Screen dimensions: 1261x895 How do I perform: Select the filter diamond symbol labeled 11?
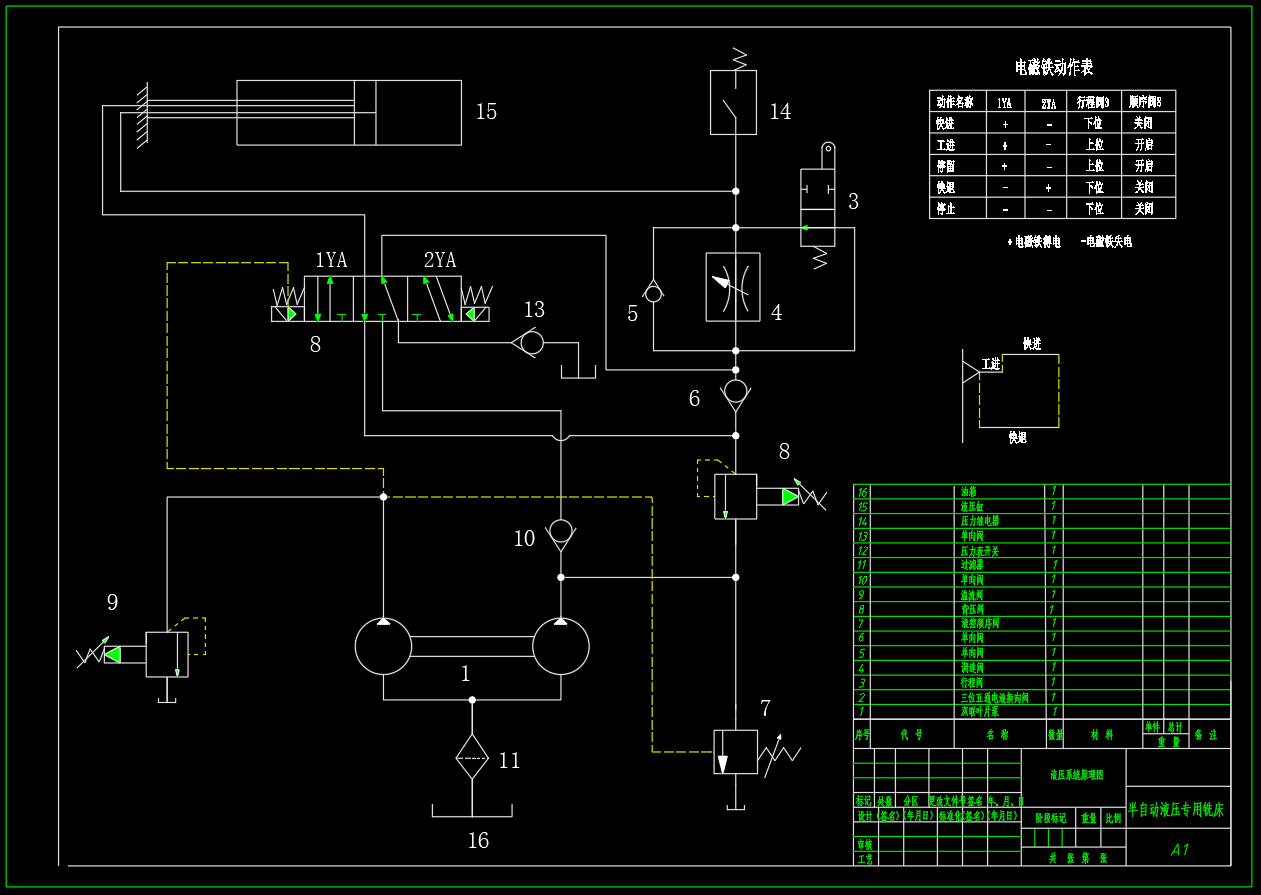tap(472, 756)
